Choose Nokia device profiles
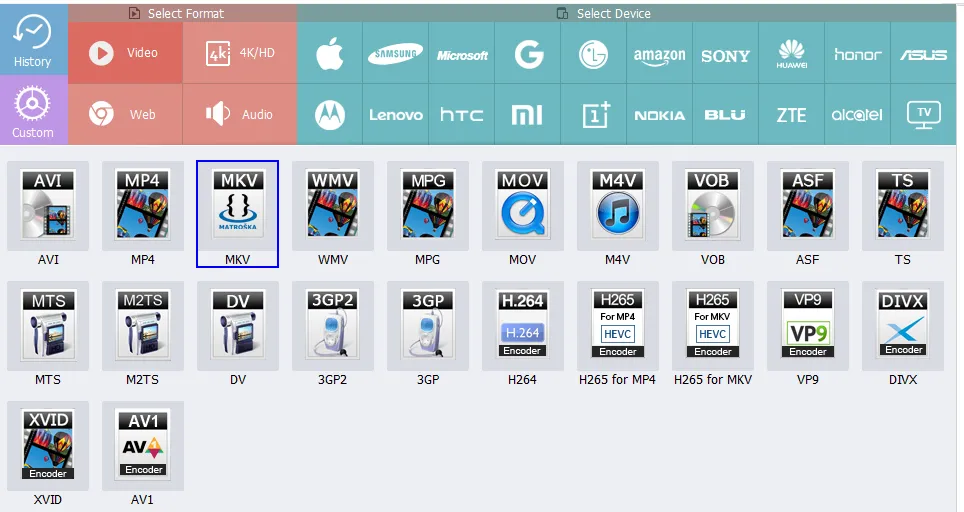 tap(659, 114)
